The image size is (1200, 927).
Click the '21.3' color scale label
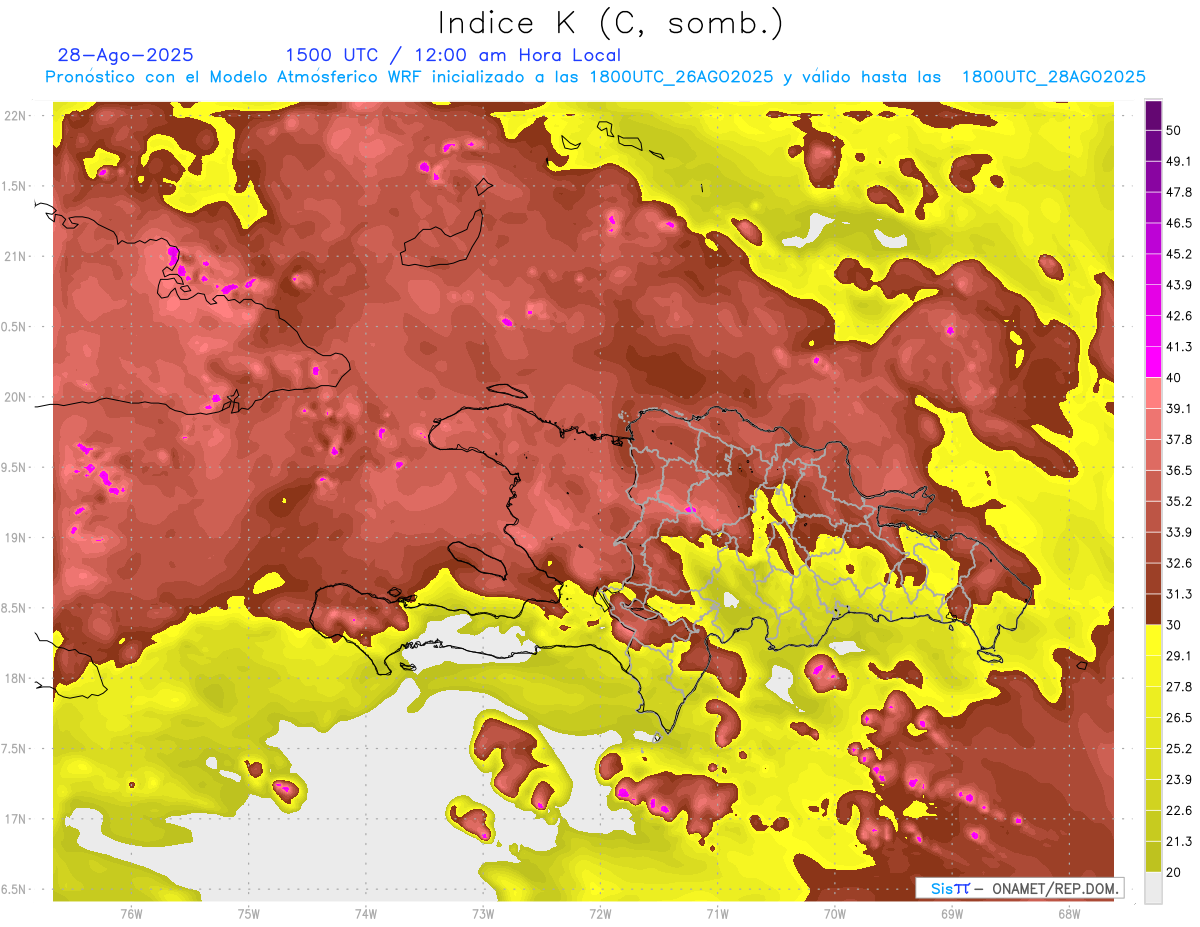[1180, 842]
